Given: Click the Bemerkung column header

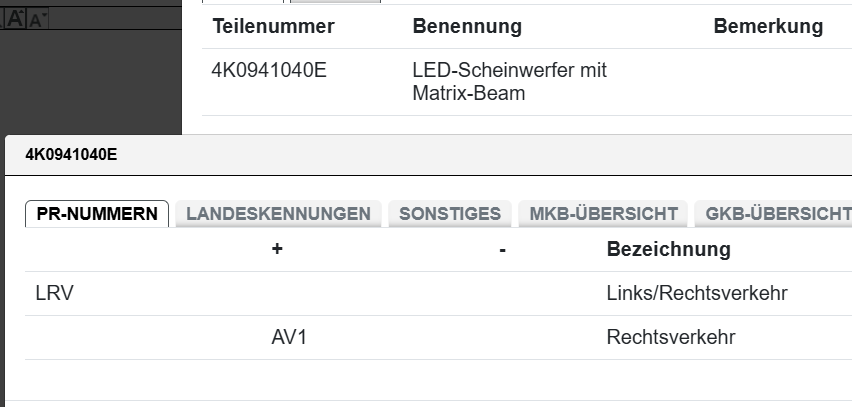Looking at the screenshot, I should (768, 27).
